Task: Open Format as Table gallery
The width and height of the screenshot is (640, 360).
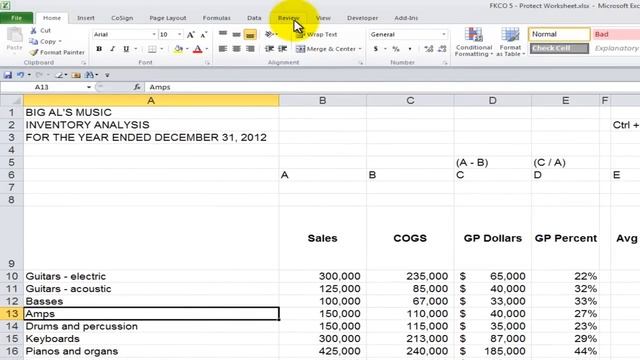Action: click(x=510, y=42)
